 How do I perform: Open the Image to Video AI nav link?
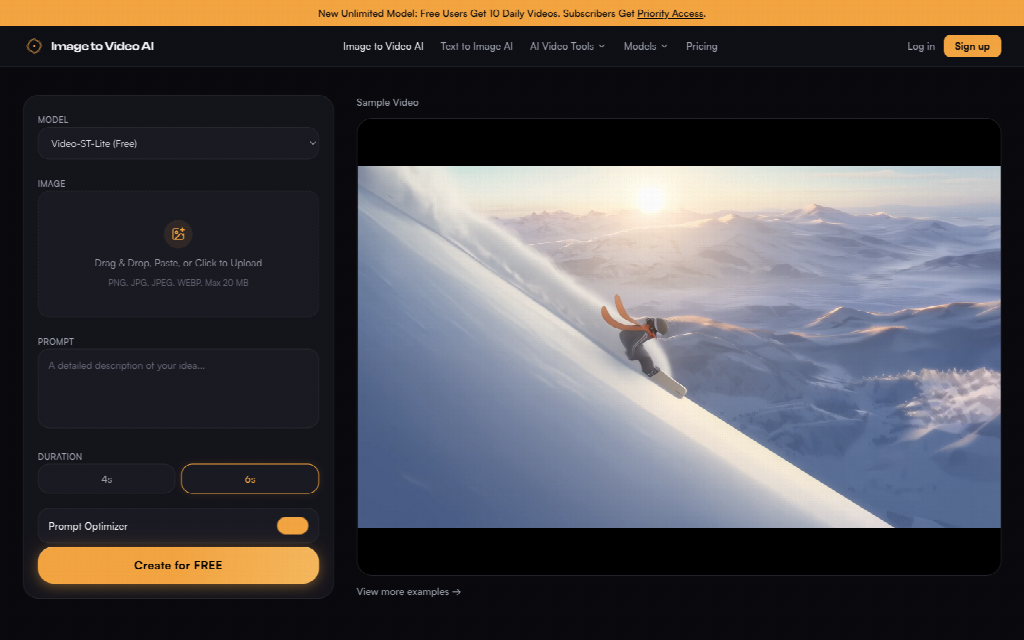[x=383, y=46]
